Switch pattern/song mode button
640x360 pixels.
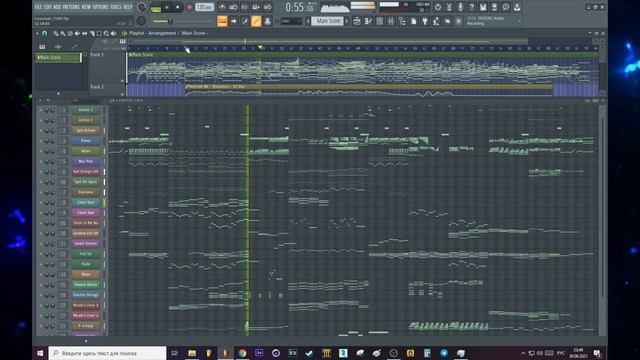pyautogui.click(x=156, y=8)
